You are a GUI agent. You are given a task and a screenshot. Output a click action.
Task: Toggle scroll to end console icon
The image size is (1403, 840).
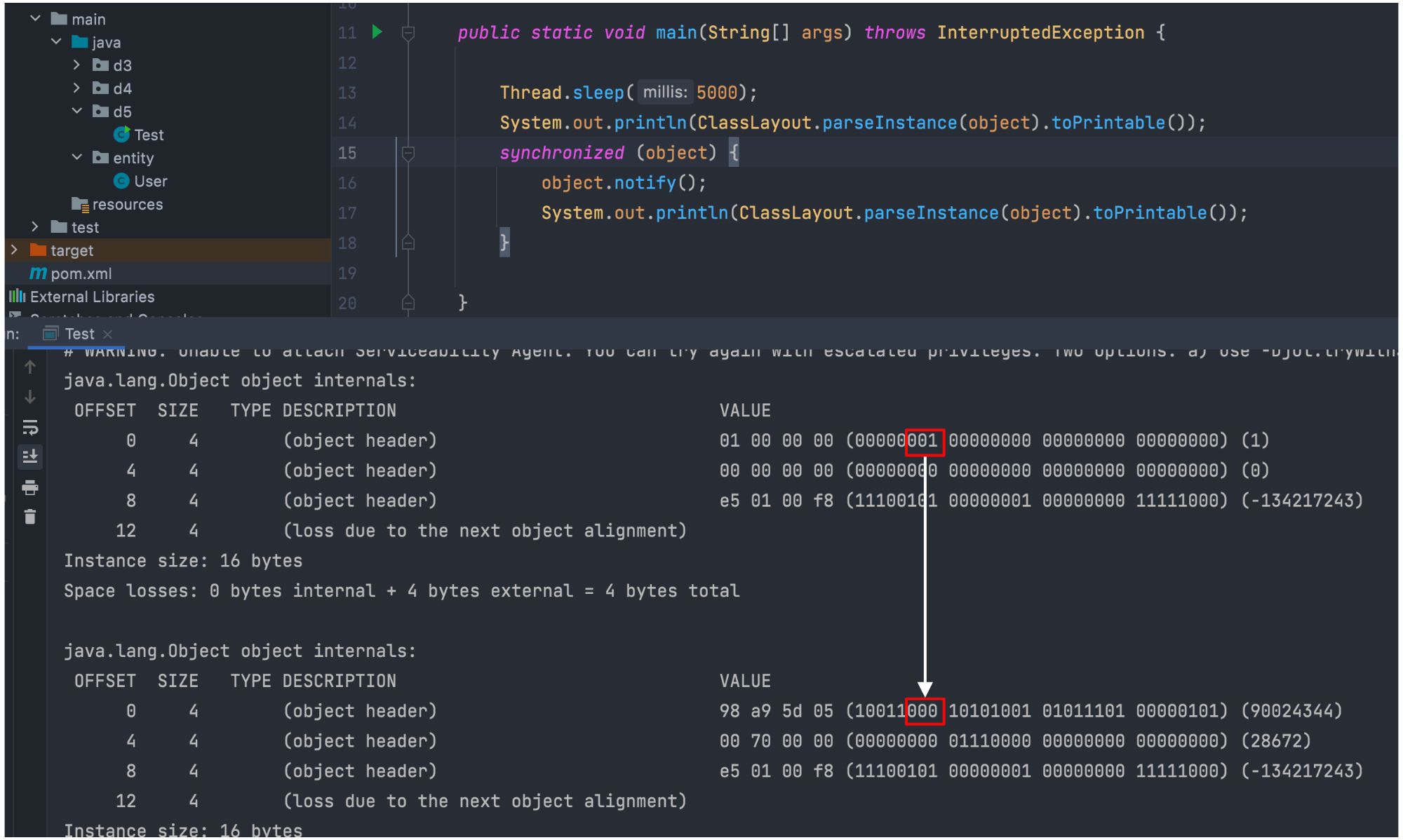tap(30, 457)
